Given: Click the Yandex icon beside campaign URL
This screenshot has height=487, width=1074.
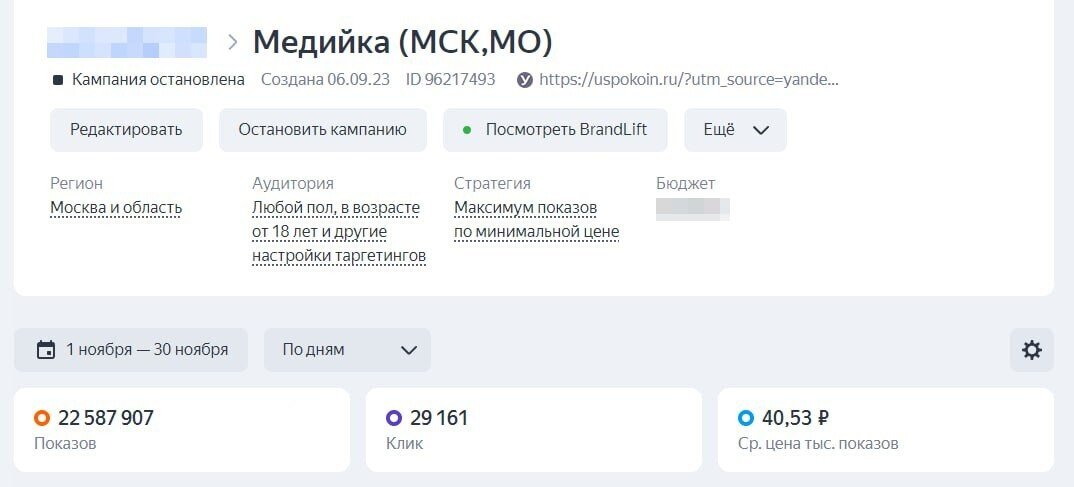Looking at the screenshot, I should click(x=525, y=80).
